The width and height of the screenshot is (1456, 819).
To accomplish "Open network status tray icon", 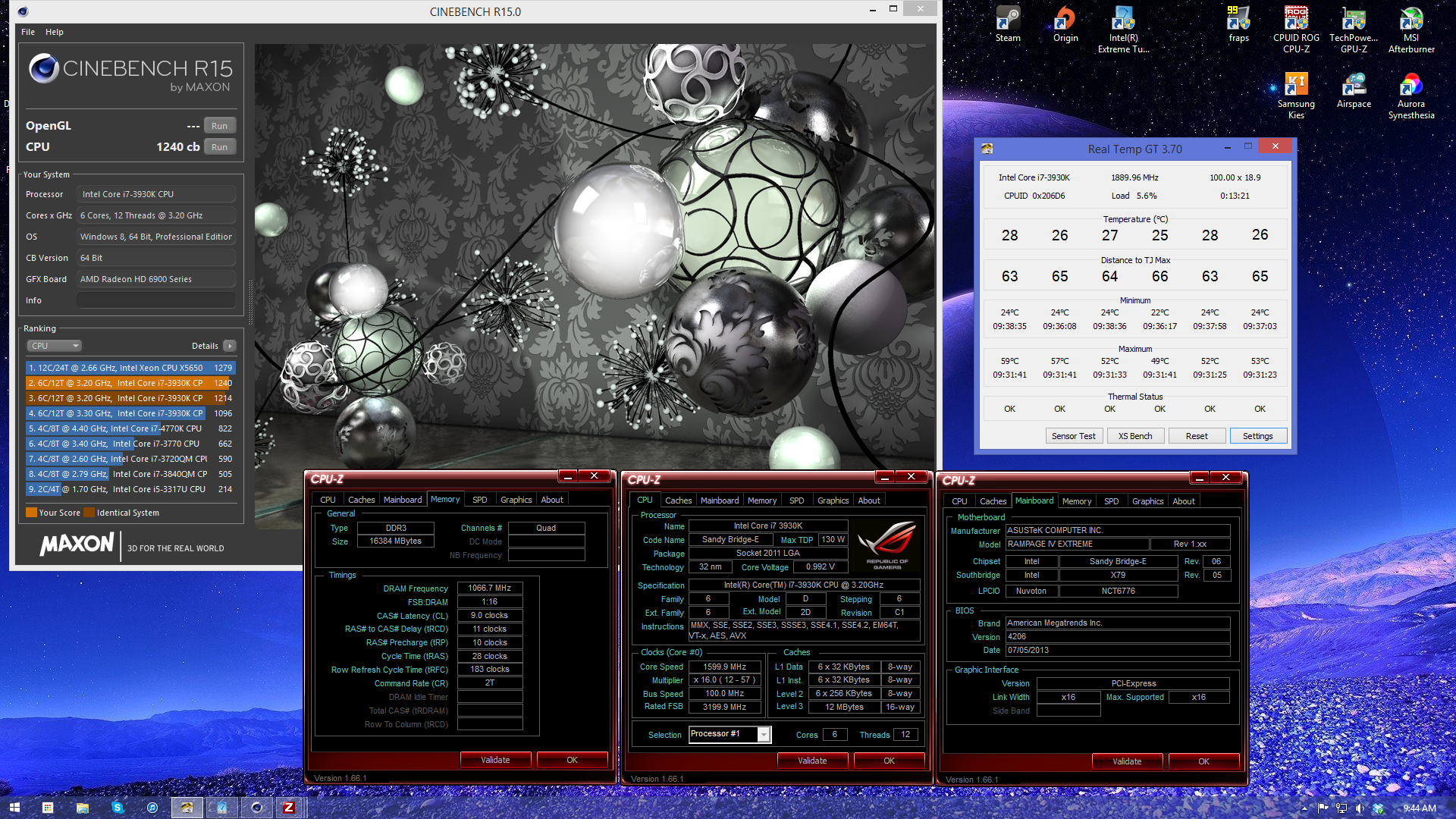I will (x=1341, y=808).
